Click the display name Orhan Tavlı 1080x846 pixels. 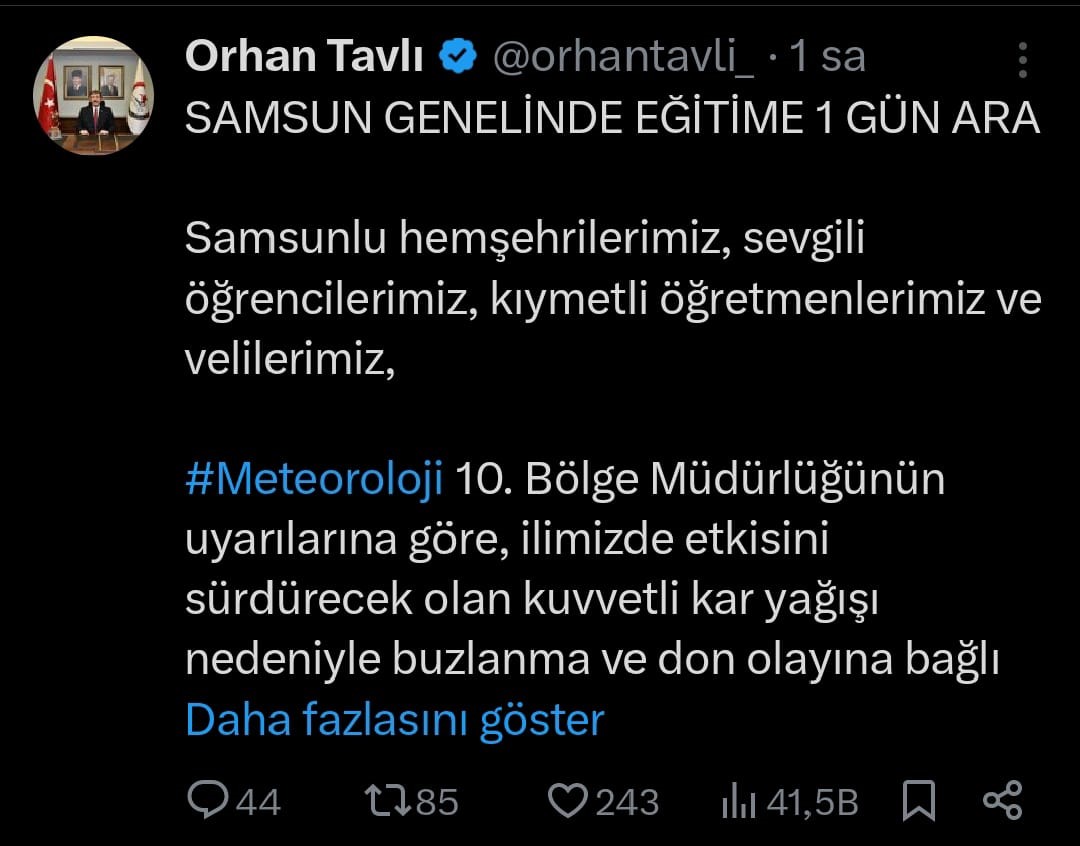307,57
